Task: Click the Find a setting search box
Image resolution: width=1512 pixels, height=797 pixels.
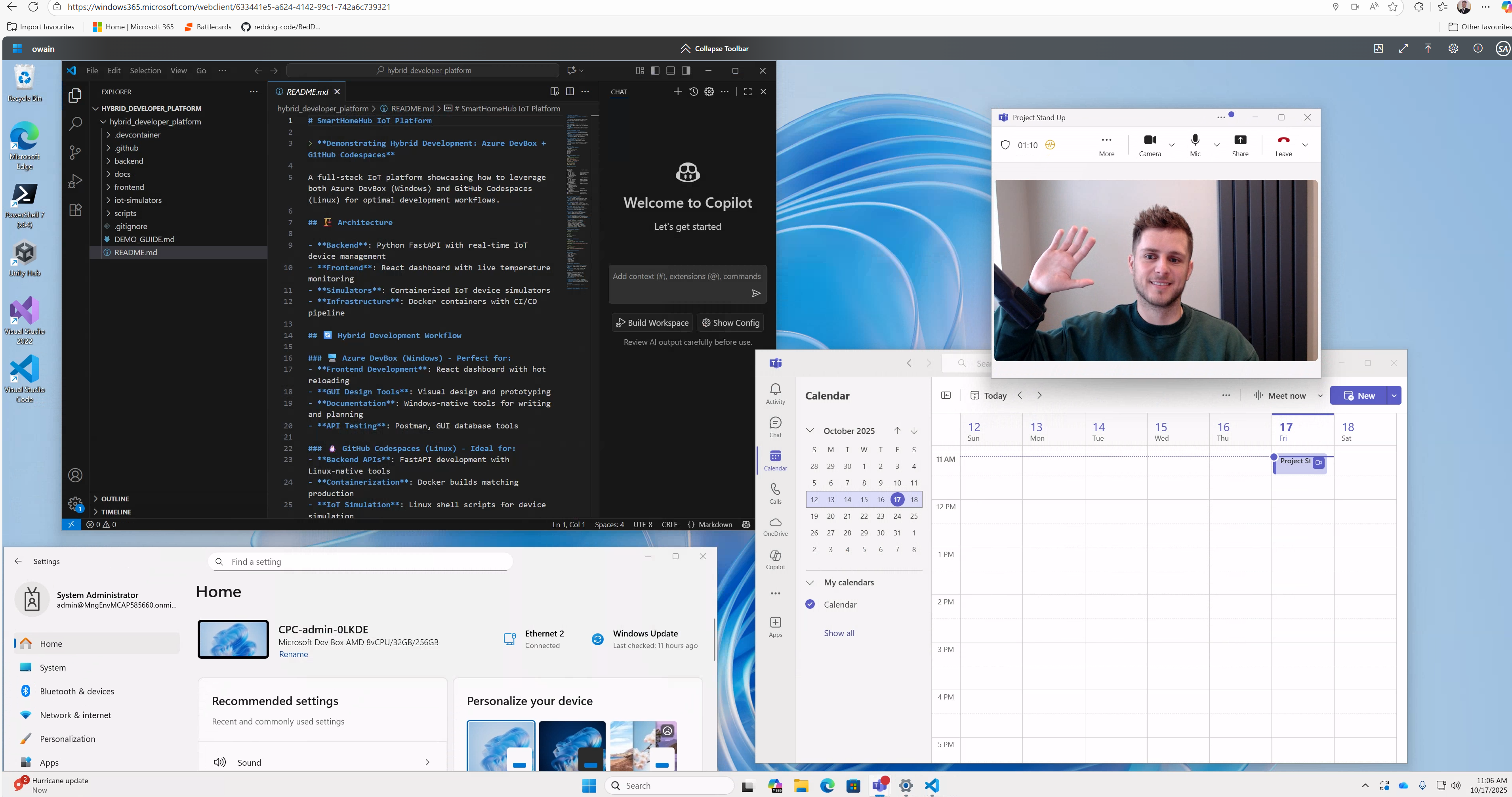Action: 360,562
